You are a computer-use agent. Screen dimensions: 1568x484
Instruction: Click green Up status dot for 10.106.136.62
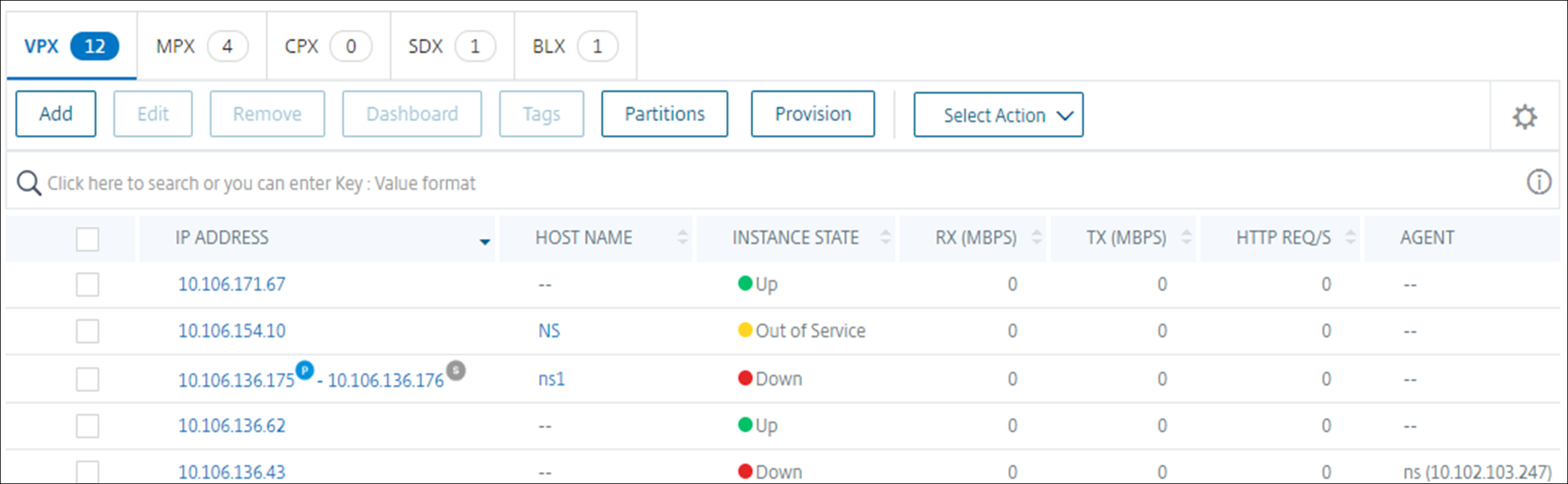click(x=745, y=425)
